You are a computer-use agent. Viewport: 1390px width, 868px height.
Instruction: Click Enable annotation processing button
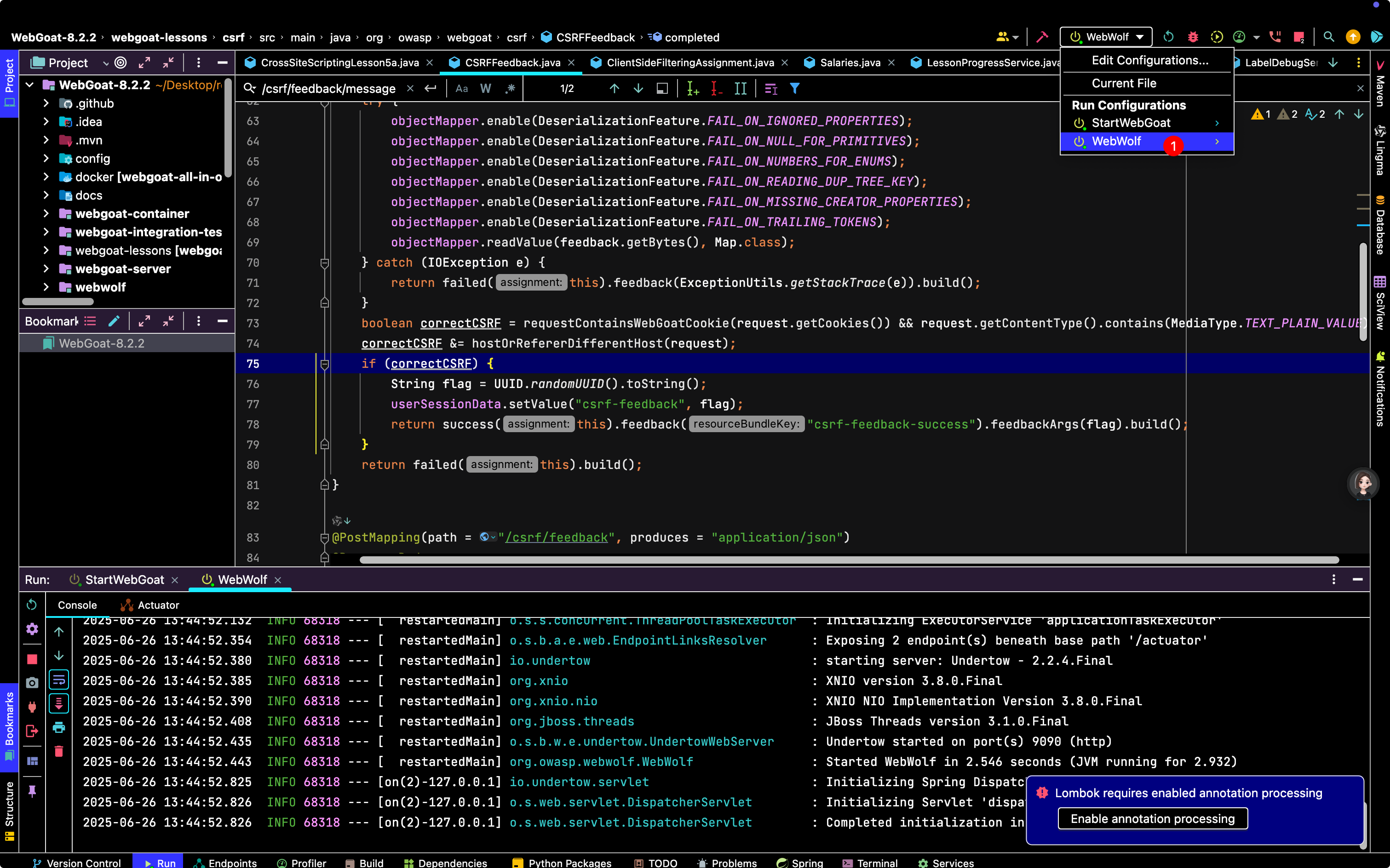coord(1152,819)
